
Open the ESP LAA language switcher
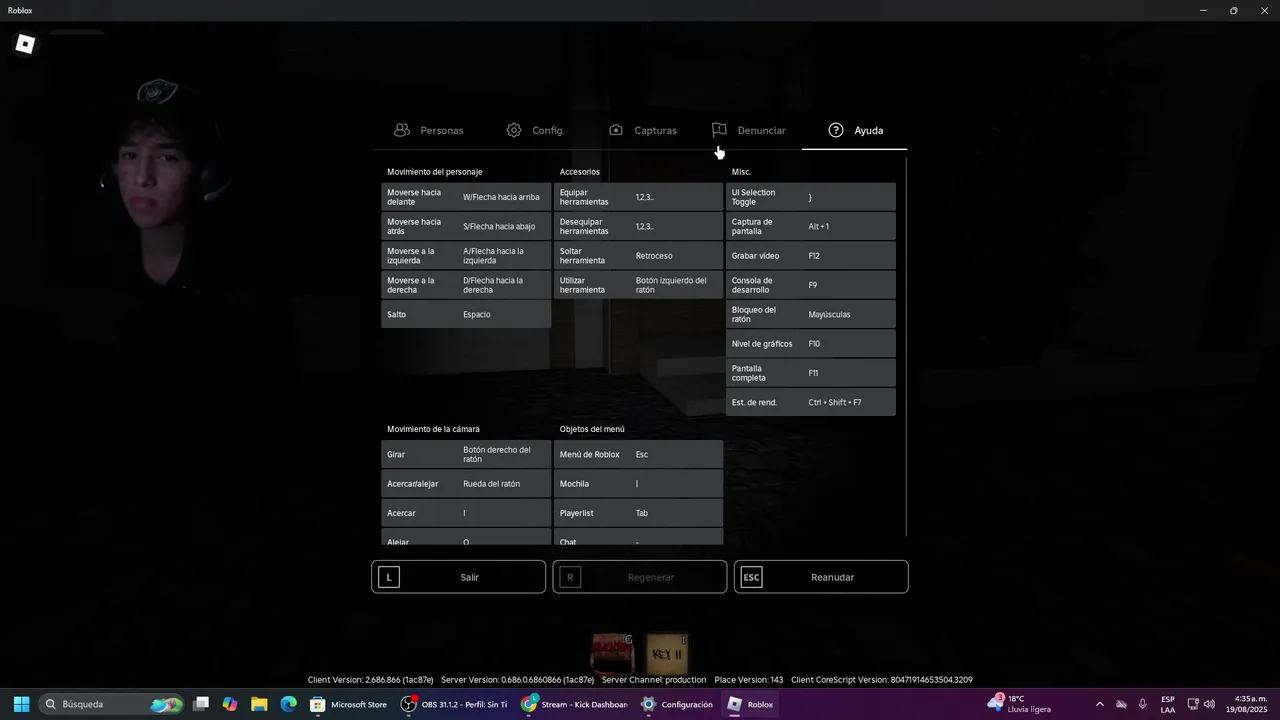(x=1168, y=704)
